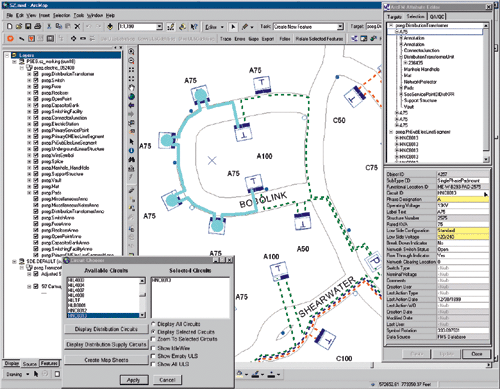
Task: Click Display Distribution Circuits button
Action: click(106, 329)
